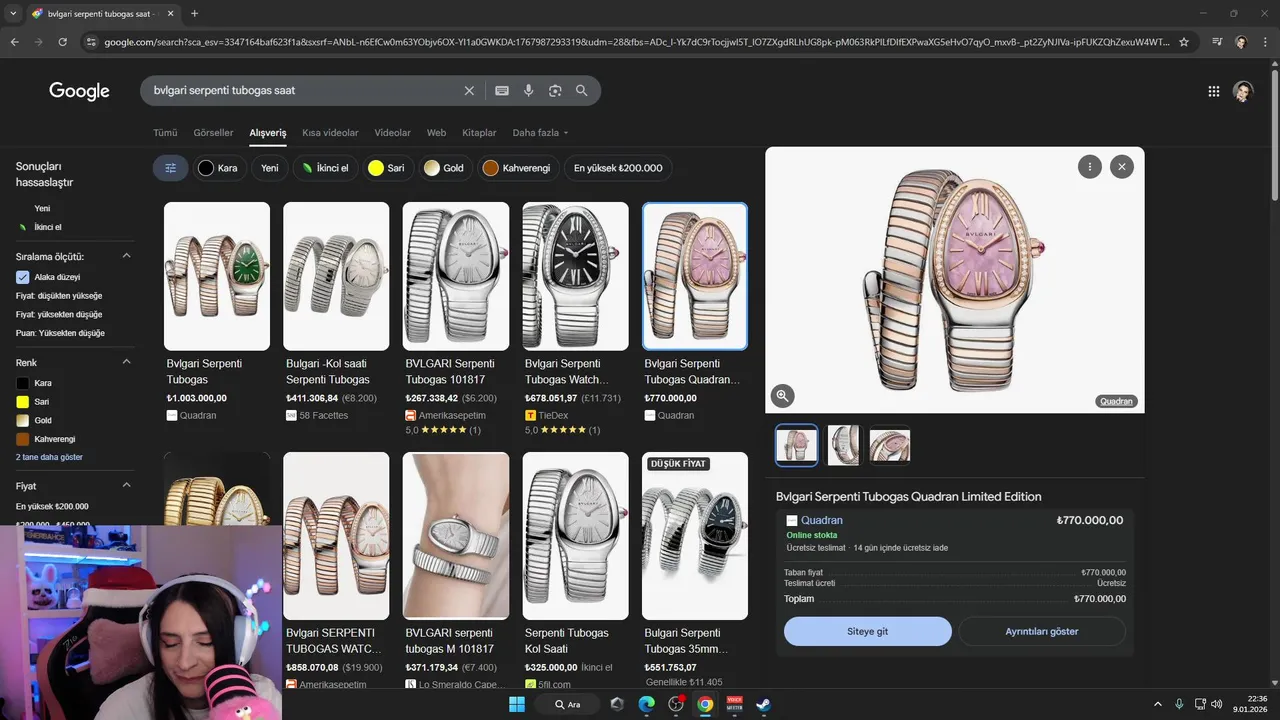
Task: Open the Kısa videolar tab
Action: click(x=330, y=133)
